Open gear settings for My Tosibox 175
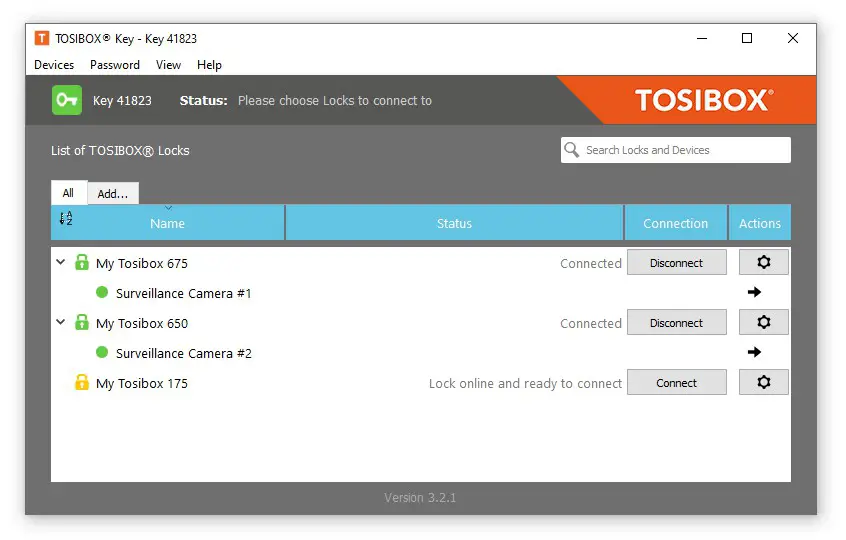 (763, 382)
